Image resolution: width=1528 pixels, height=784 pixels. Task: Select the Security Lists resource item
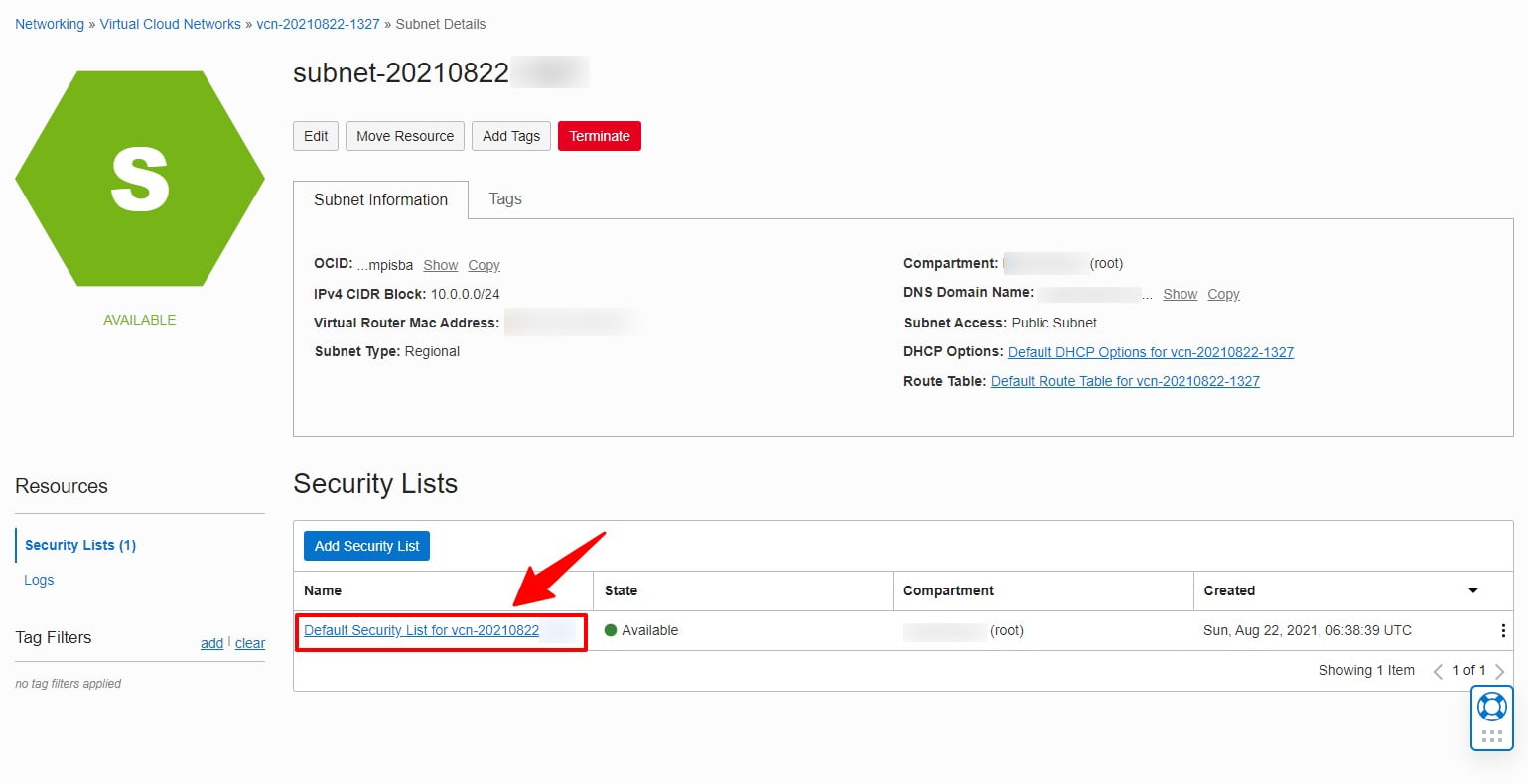(x=79, y=544)
